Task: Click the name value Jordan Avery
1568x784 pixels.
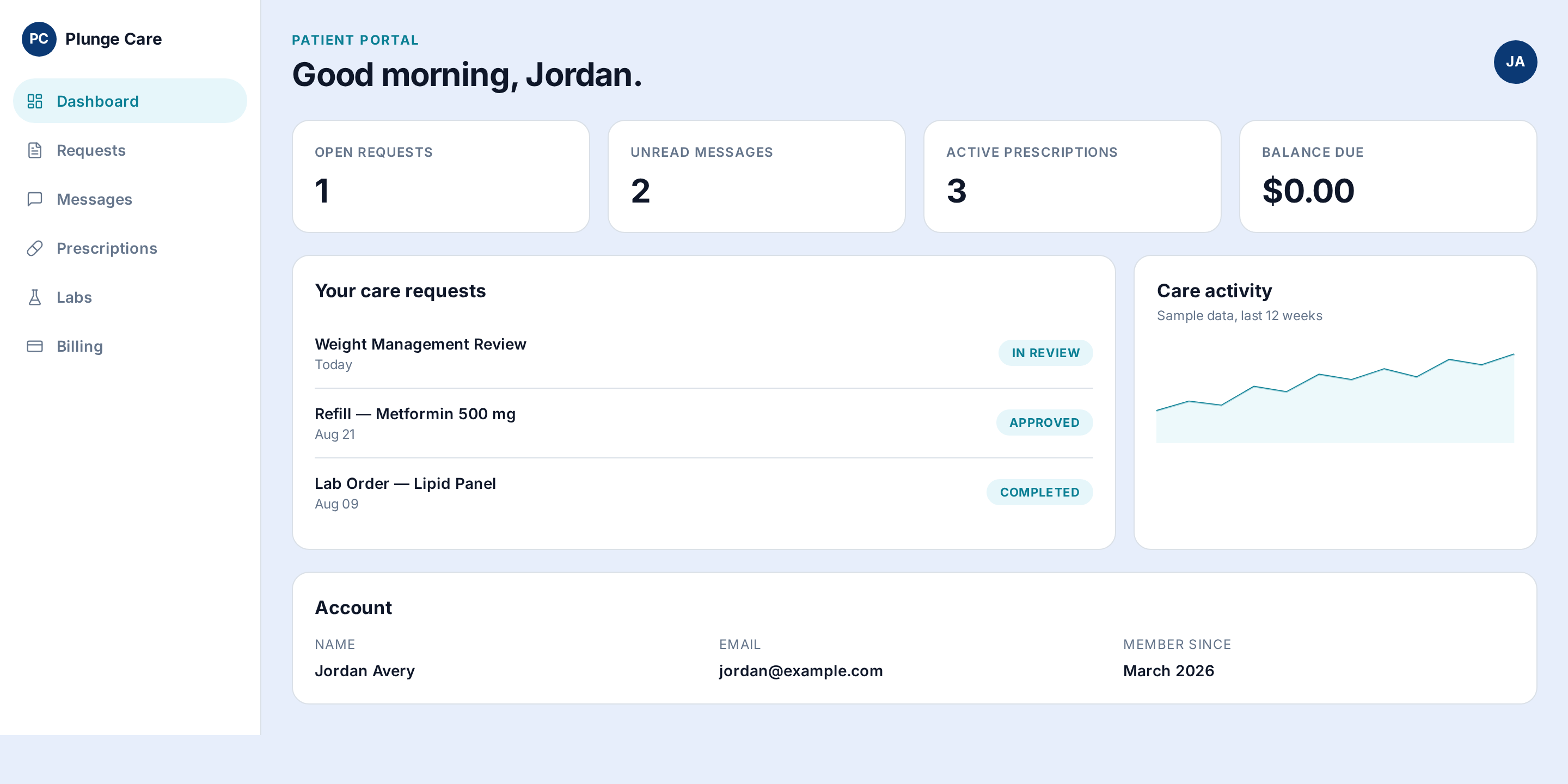Action: point(365,671)
